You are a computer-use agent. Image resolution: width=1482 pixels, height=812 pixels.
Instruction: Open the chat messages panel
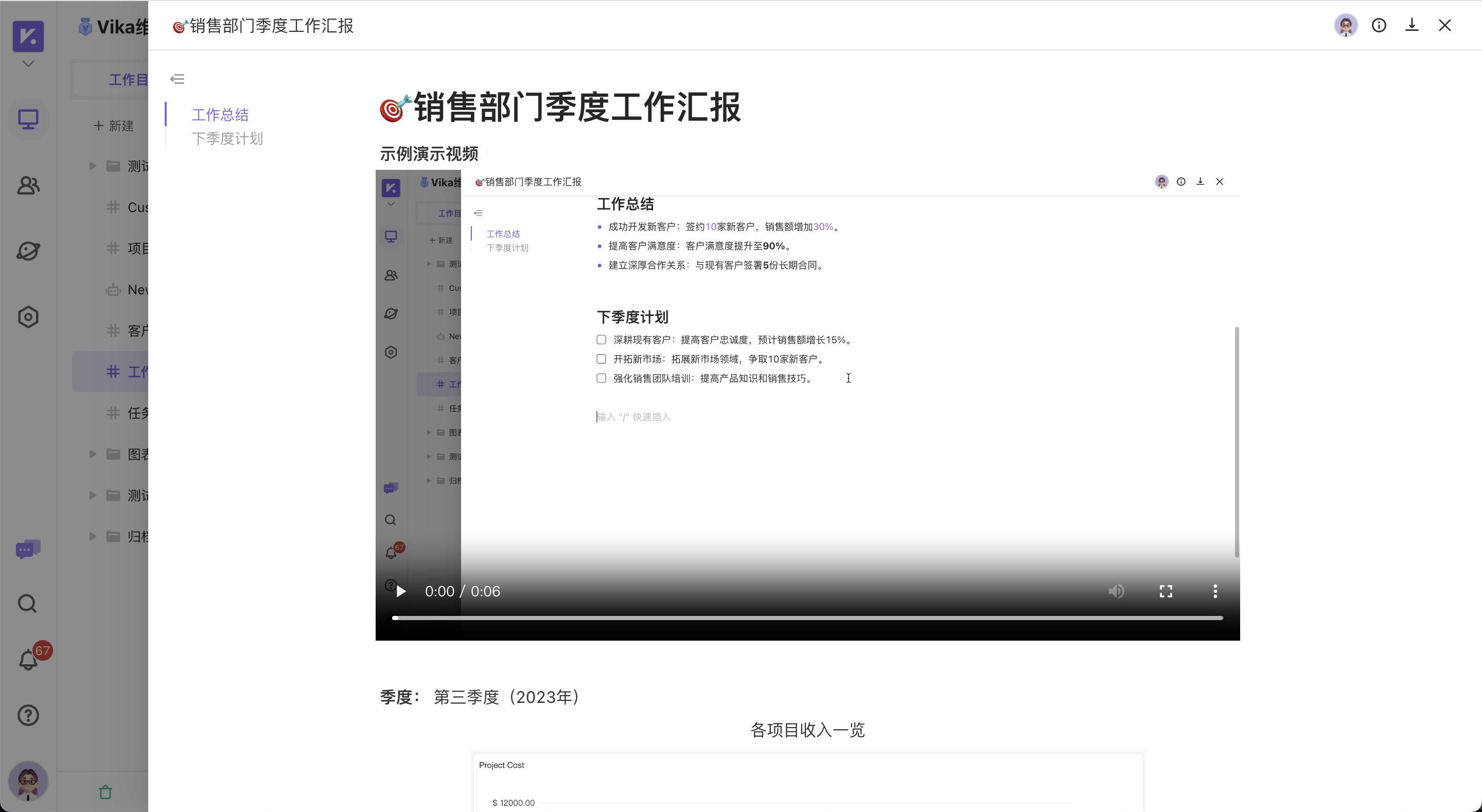click(x=28, y=549)
